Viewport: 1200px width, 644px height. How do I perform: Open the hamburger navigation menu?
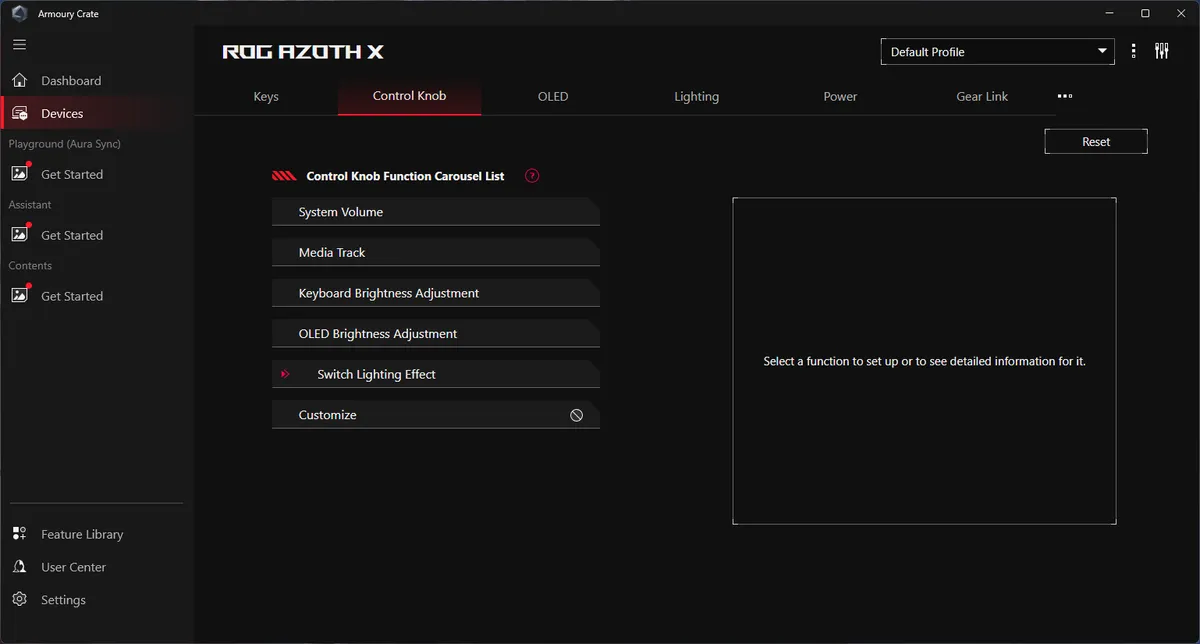pyautogui.click(x=18, y=44)
